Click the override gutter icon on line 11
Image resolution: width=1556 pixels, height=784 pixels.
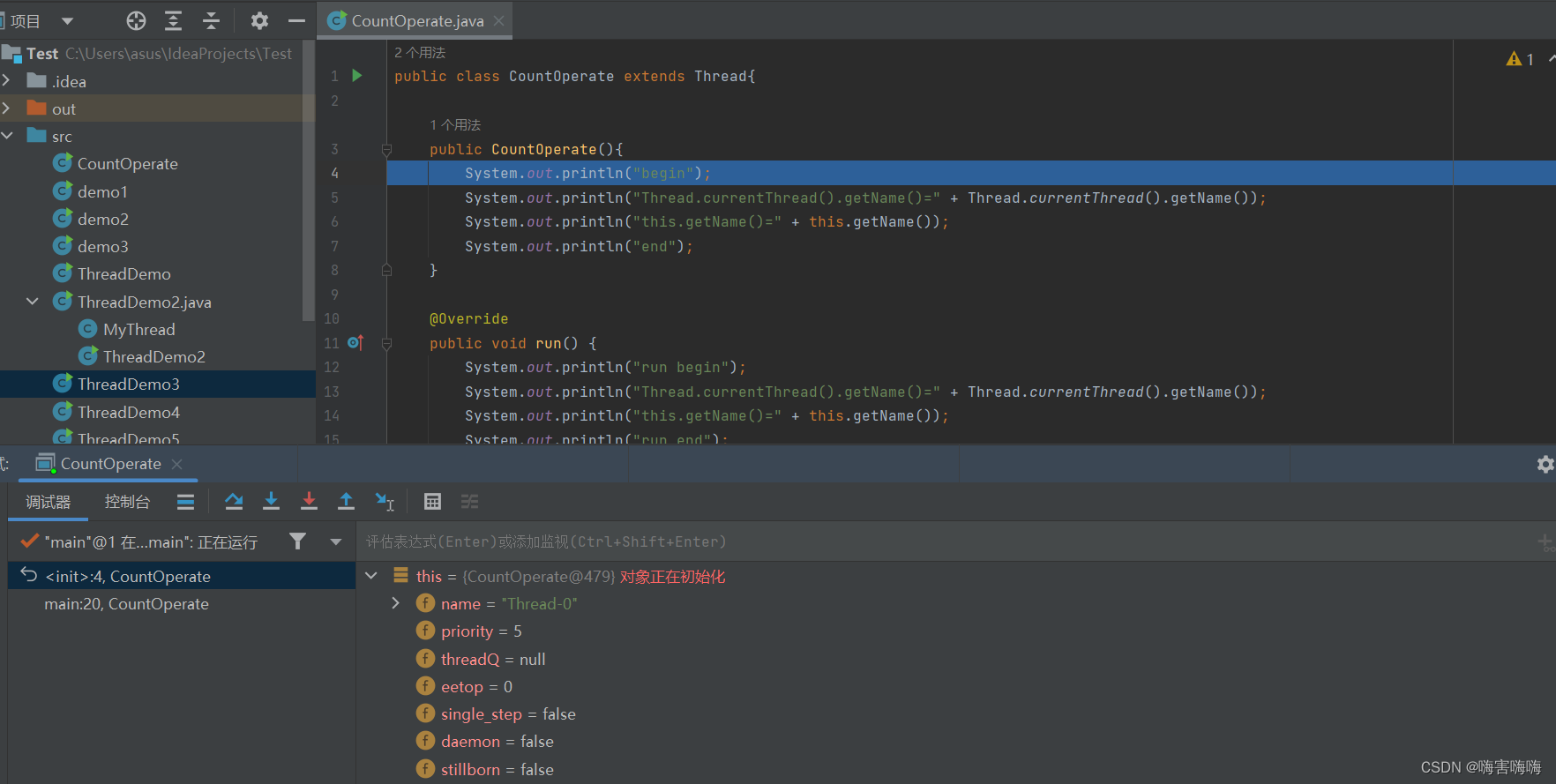pyautogui.click(x=355, y=342)
